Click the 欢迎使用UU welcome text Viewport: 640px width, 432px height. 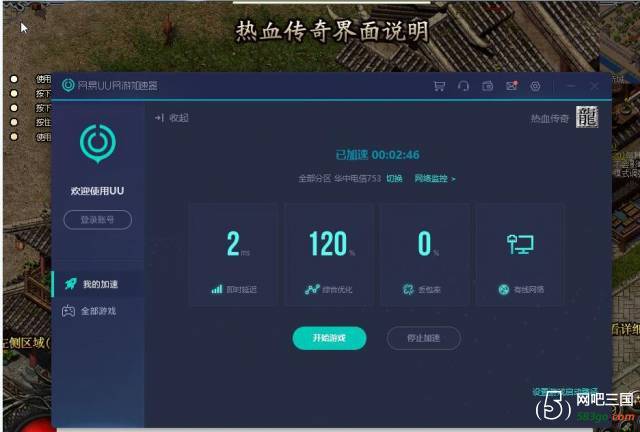[97, 191]
